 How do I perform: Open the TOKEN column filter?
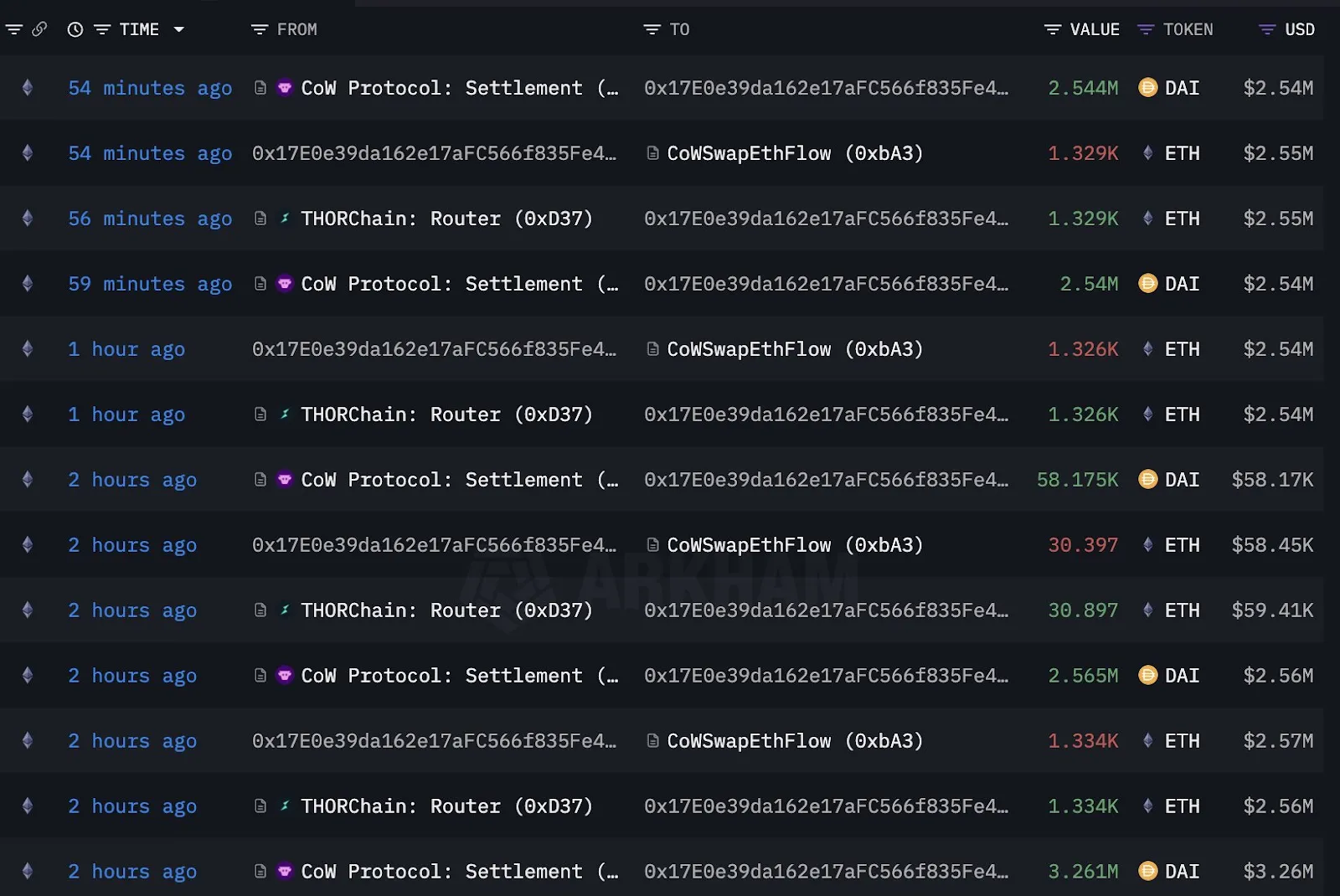(x=1146, y=29)
